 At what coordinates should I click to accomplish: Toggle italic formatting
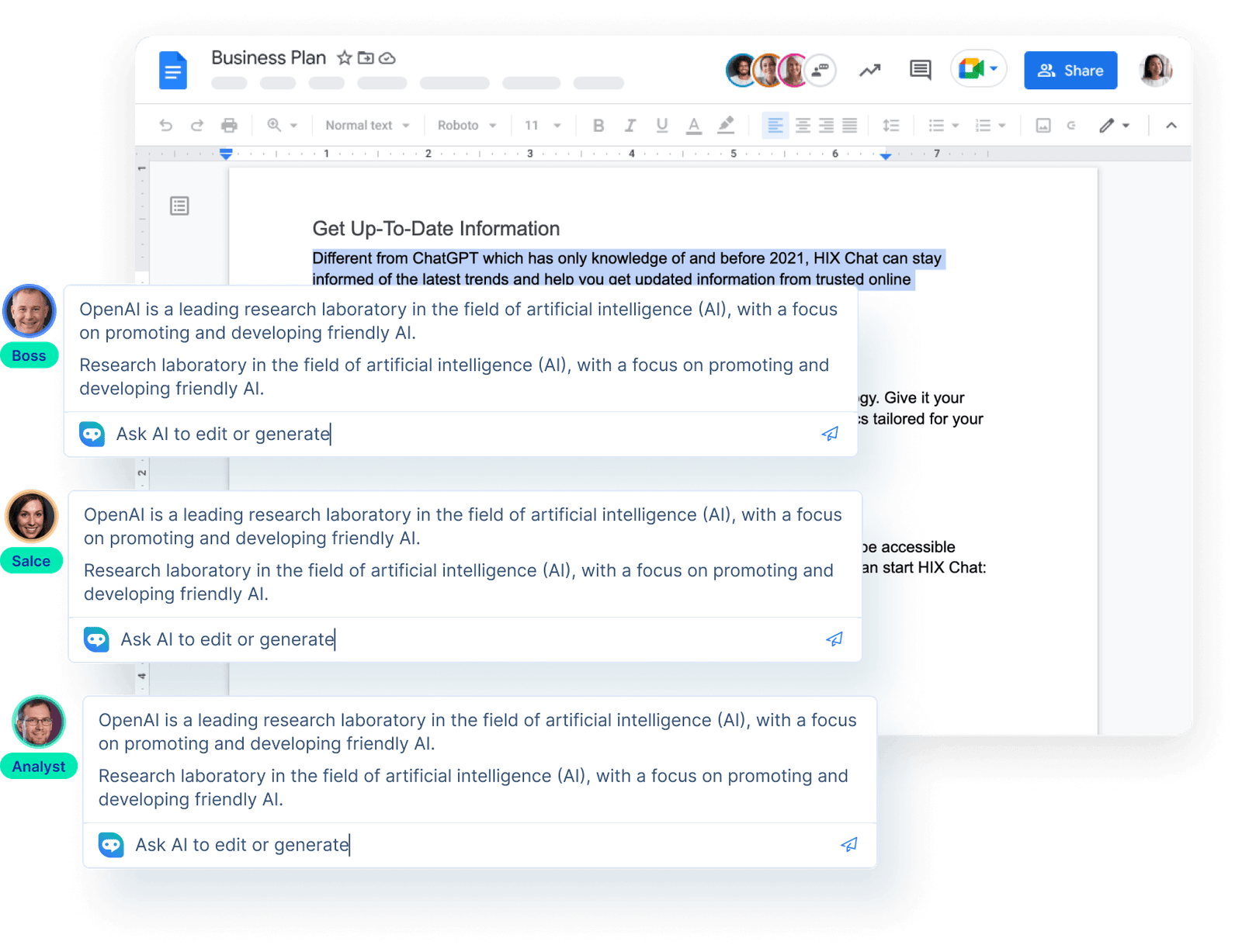click(630, 126)
